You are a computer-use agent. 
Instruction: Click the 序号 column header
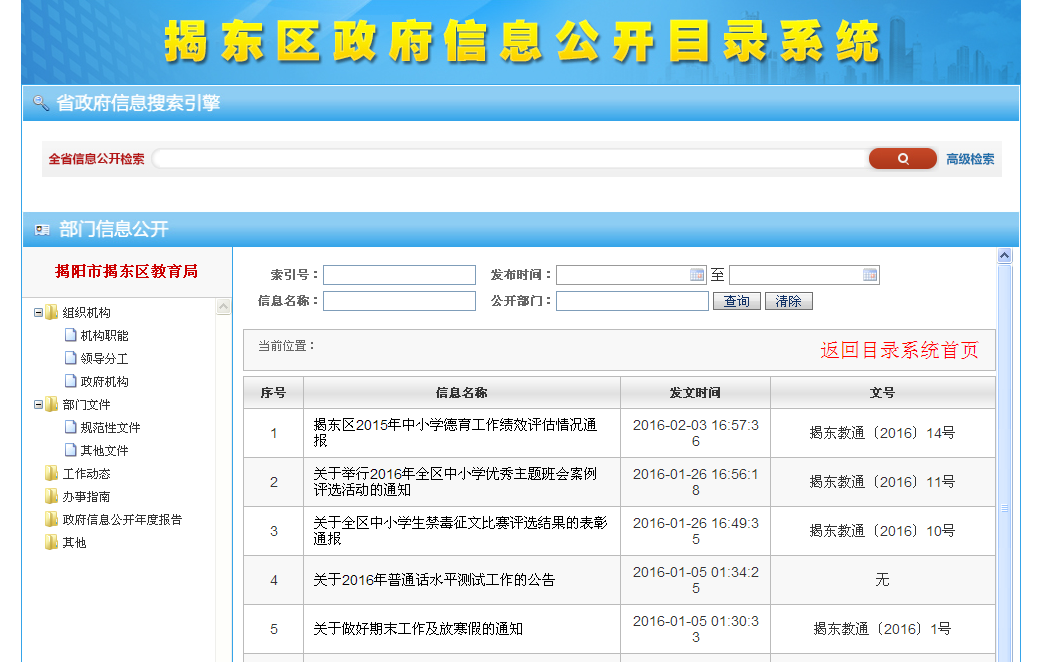tap(273, 393)
